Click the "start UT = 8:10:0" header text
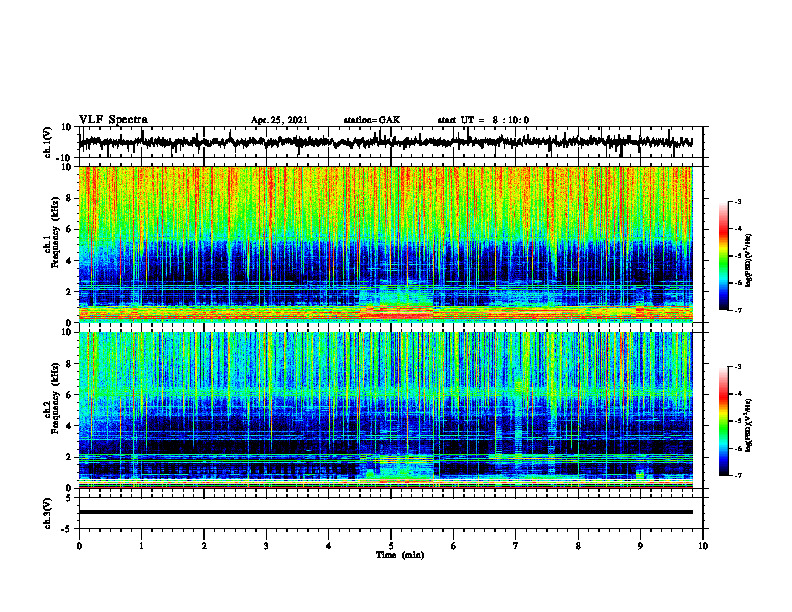Image resolution: width=792 pixels, height=612 pixels. pos(483,120)
